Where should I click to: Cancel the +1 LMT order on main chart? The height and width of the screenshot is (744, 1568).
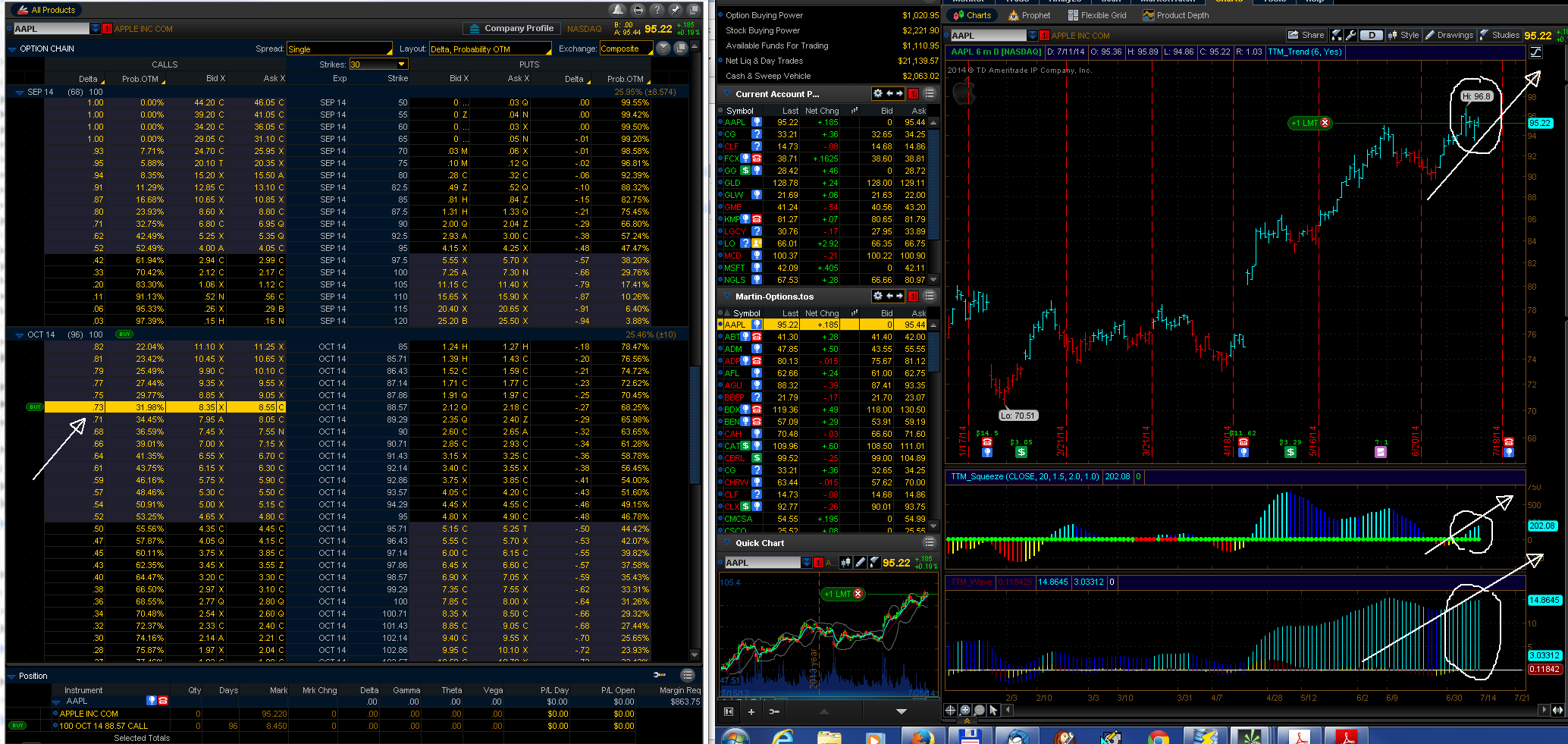pyautogui.click(x=1325, y=123)
